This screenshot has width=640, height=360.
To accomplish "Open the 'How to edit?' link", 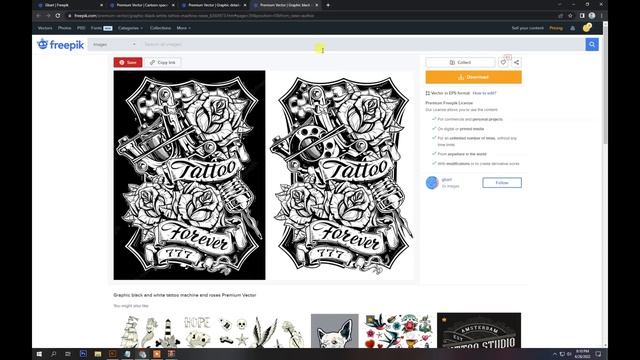I will coord(484,93).
